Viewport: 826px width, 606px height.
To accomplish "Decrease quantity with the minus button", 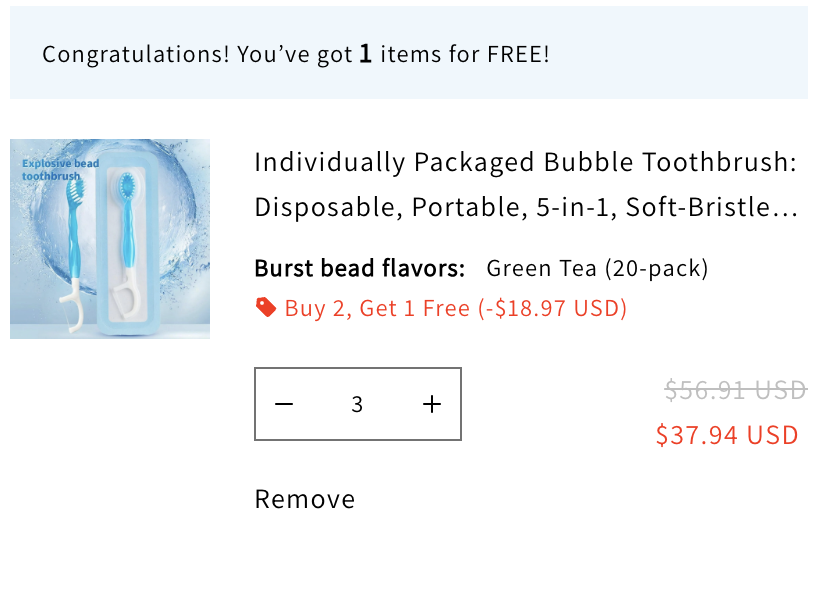I will click(x=284, y=404).
